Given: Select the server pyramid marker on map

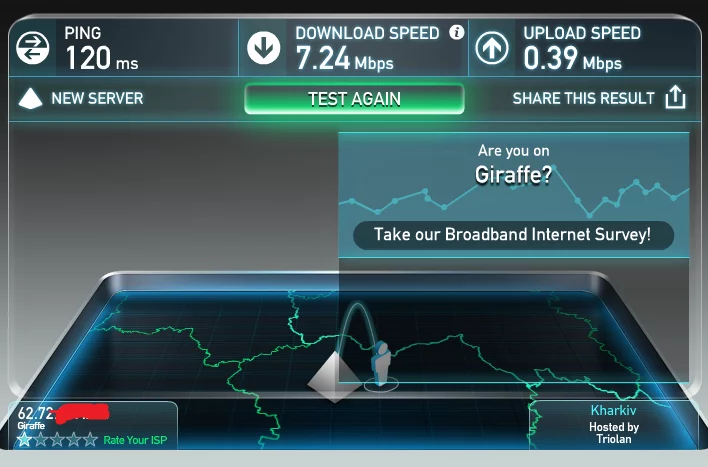Looking at the screenshot, I should coord(335,378).
